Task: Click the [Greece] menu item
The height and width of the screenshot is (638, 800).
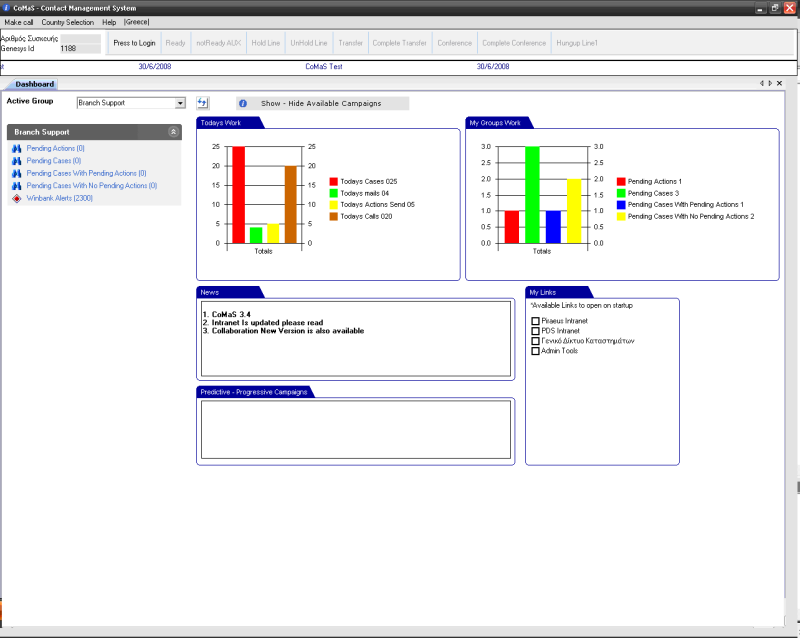Action: coord(136,22)
